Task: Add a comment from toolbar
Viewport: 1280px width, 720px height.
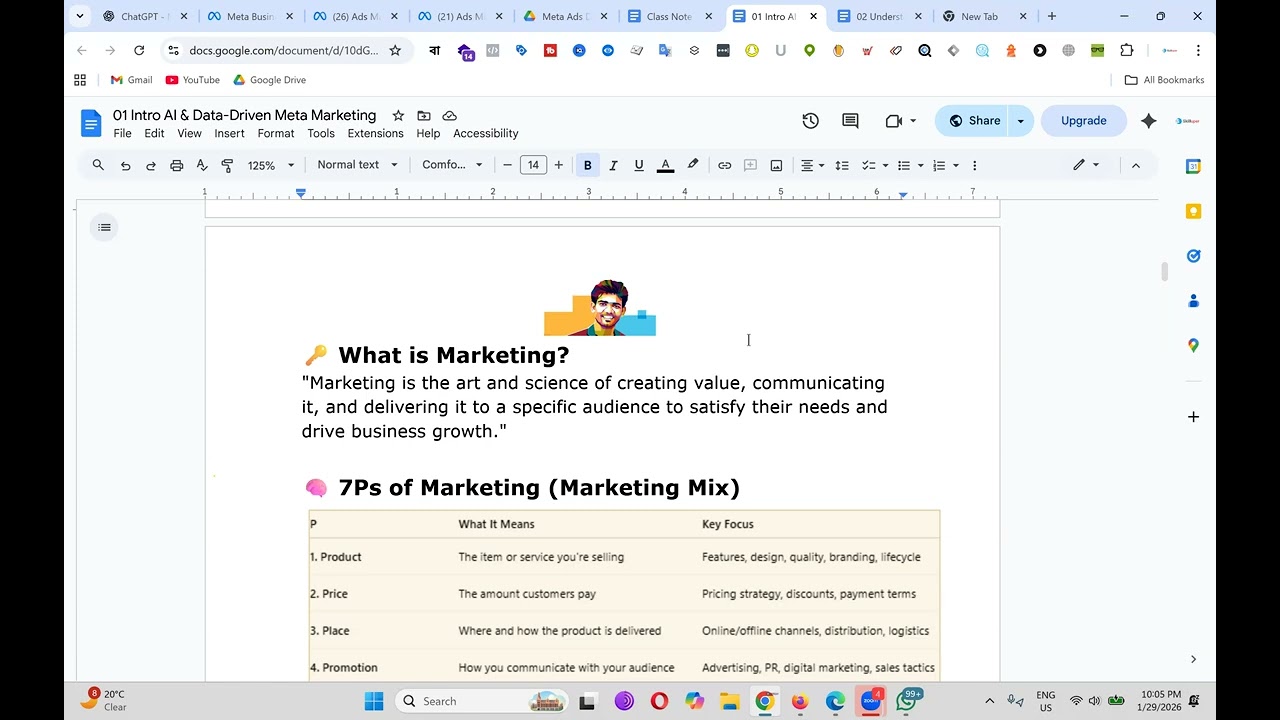Action: click(x=750, y=165)
